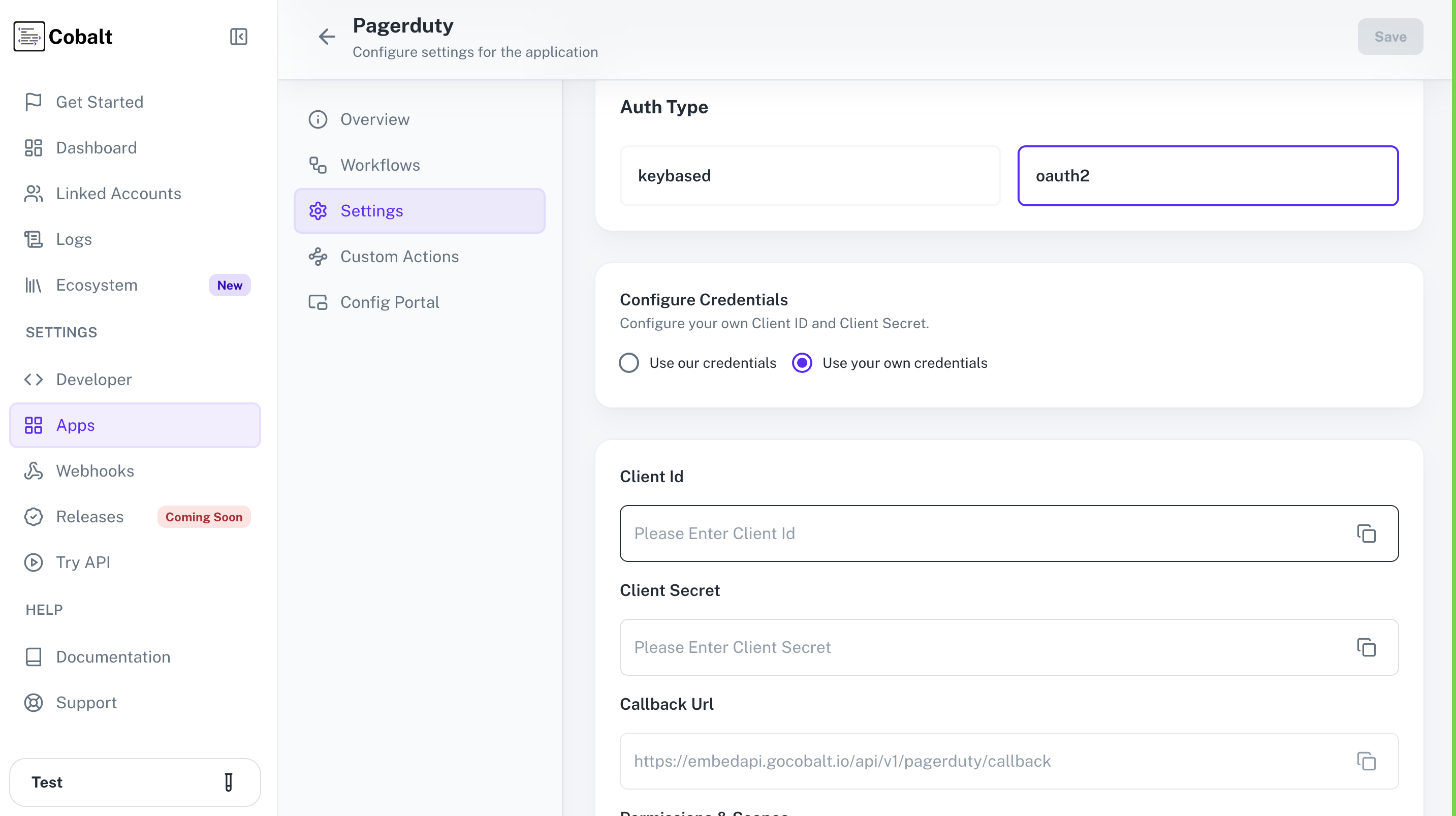Click the pin icon next to Test
This screenshot has height=816, width=1456.
pos(228,782)
